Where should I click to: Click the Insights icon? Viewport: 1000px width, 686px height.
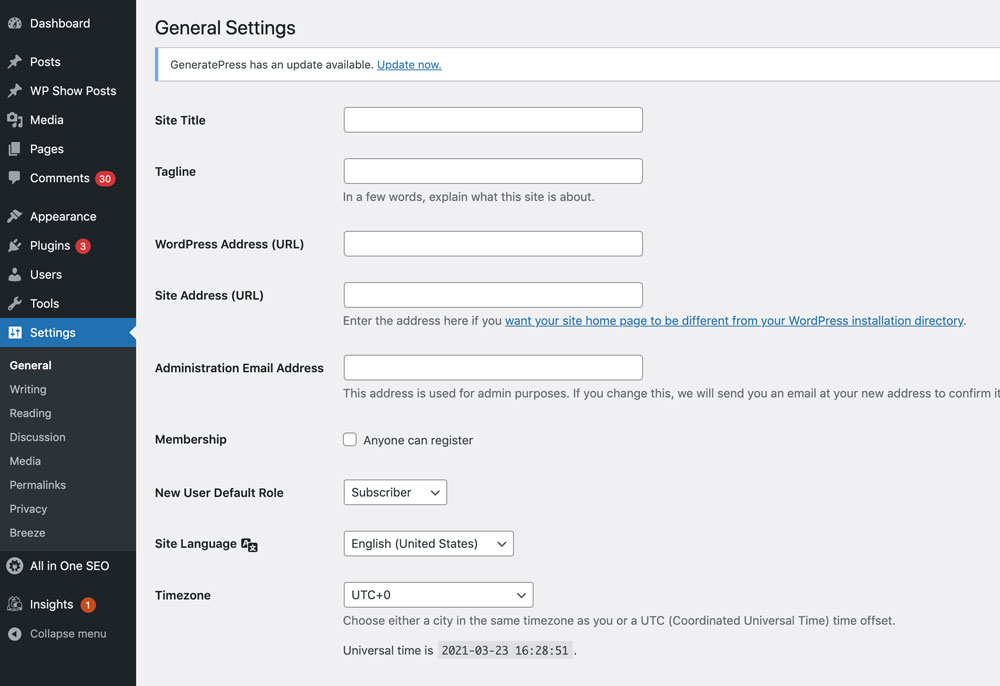click(x=15, y=604)
